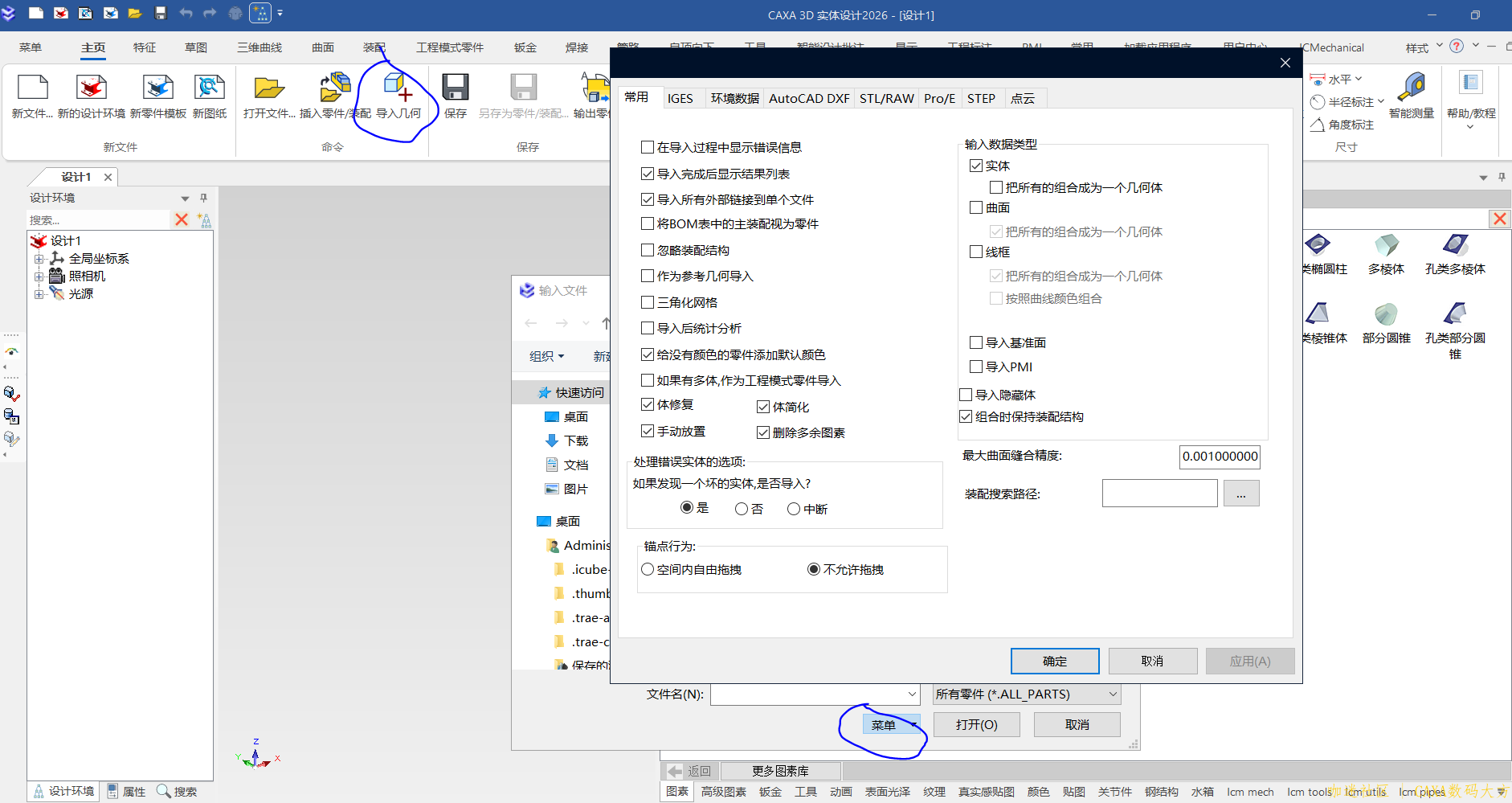This screenshot has height=803, width=1512.
Task: Select the 插入零件/装配 tool
Action: [x=334, y=96]
